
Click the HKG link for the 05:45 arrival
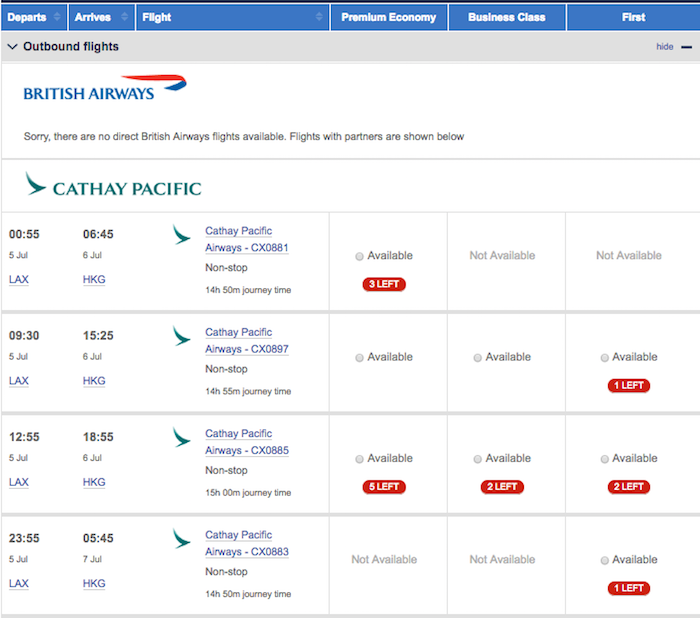(94, 584)
